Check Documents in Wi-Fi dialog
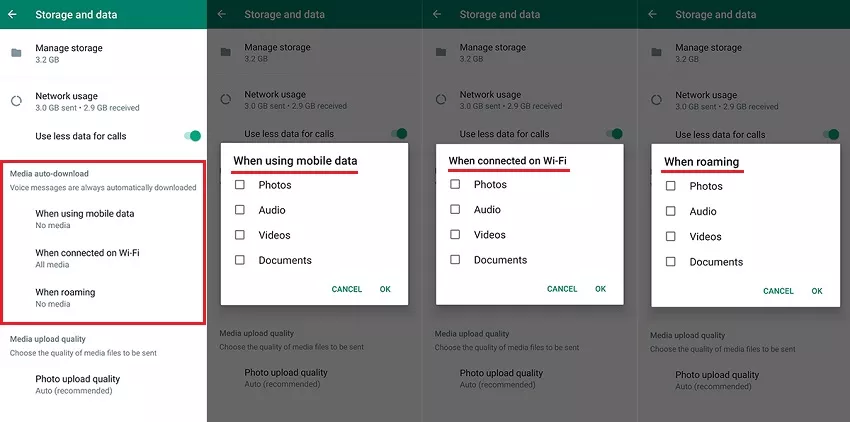This screenshot has height=422, width=850. (455, 260)
